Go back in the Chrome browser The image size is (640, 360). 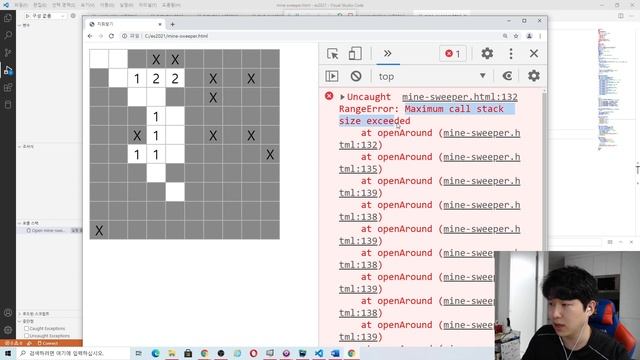(x=90, y=36)
